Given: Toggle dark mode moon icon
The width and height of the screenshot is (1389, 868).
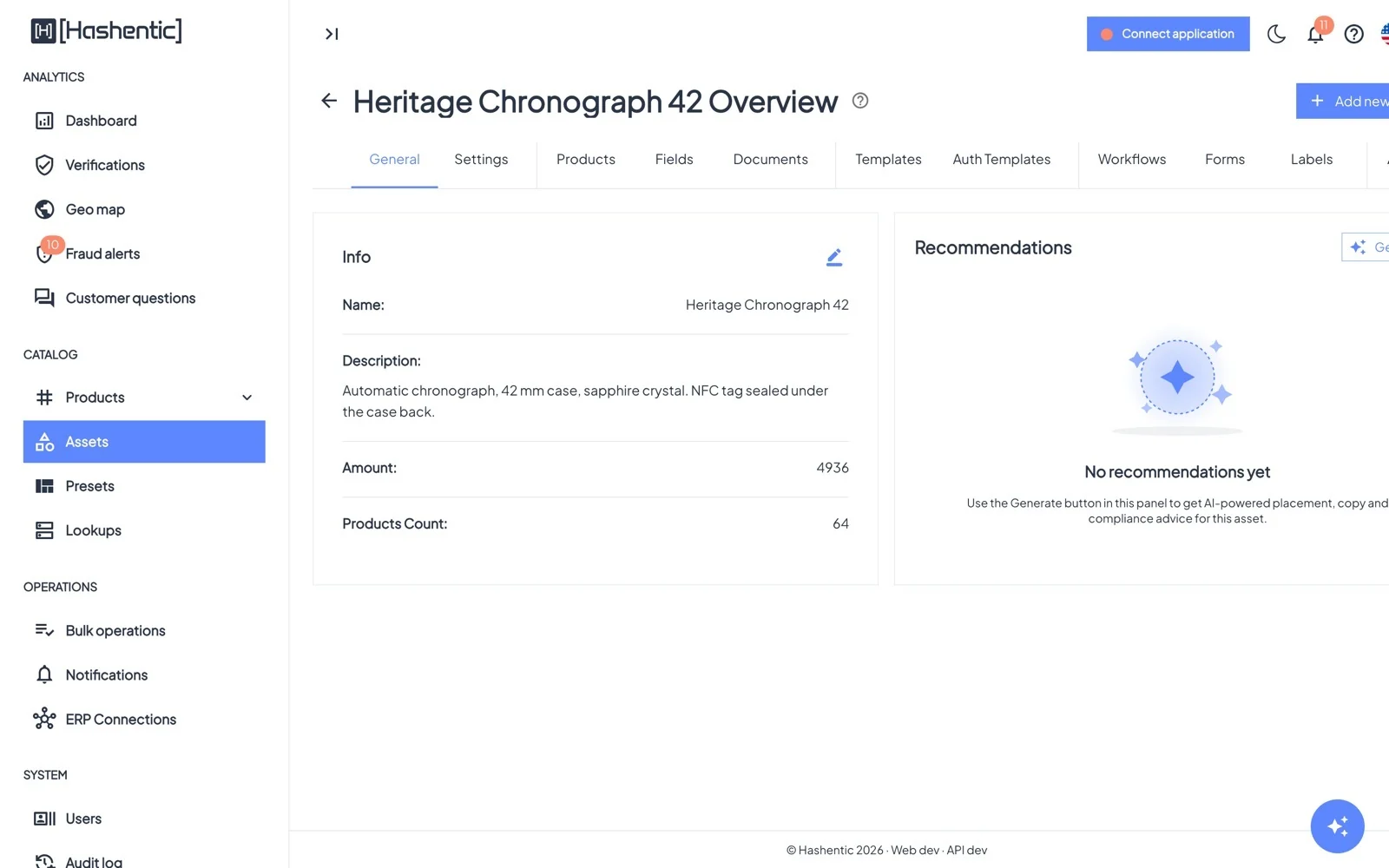Looking at the screenshot, I should coord(1276,34).
